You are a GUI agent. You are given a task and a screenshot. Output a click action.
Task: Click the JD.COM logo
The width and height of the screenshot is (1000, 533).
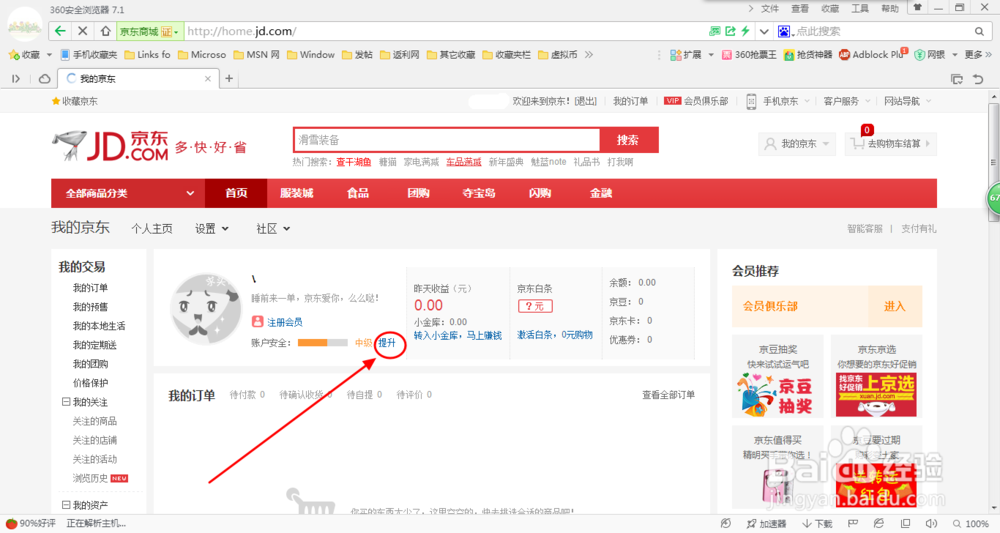coord(112,146)
